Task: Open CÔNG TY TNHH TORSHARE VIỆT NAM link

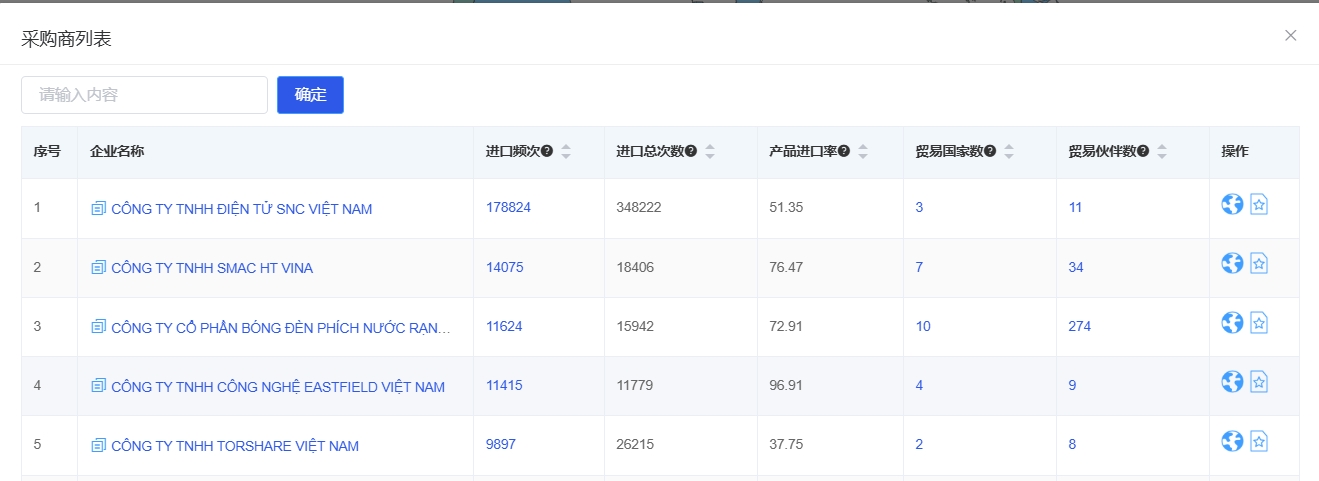Action: point(234,446)
